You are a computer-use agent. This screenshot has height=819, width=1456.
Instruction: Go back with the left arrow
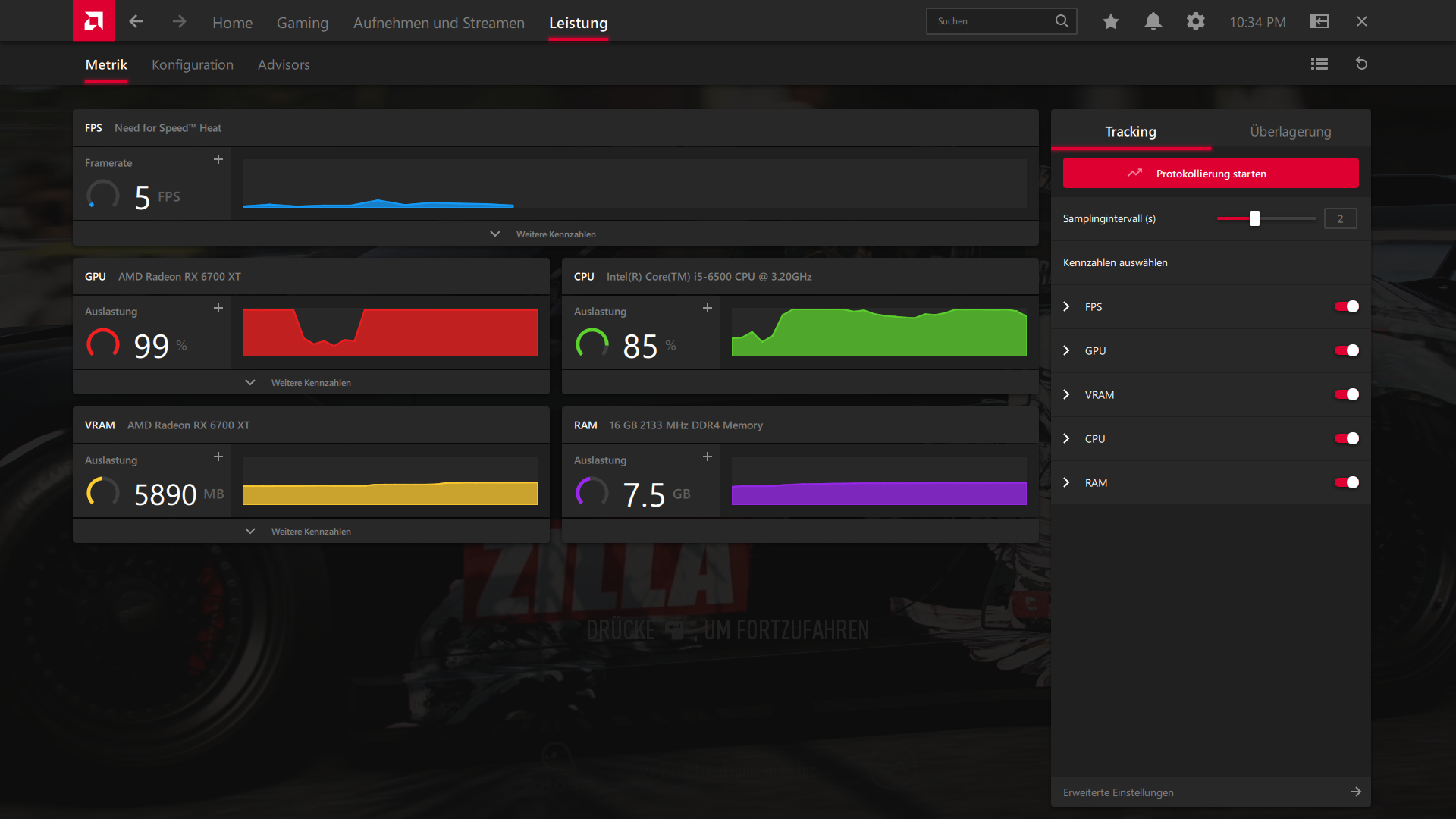pyautogui.click(x=136, y=21)
